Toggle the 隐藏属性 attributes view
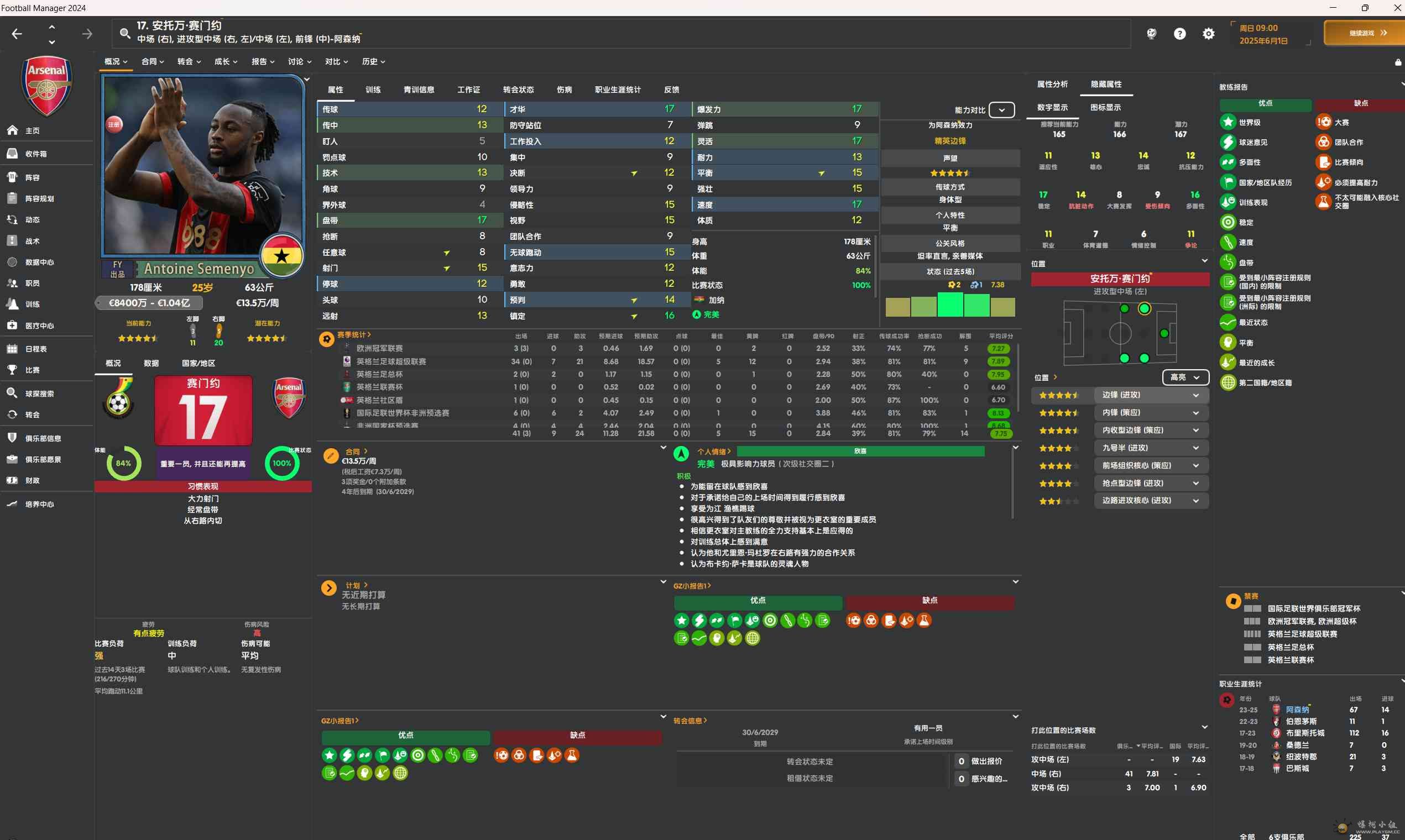 (x=1106, y=84)
